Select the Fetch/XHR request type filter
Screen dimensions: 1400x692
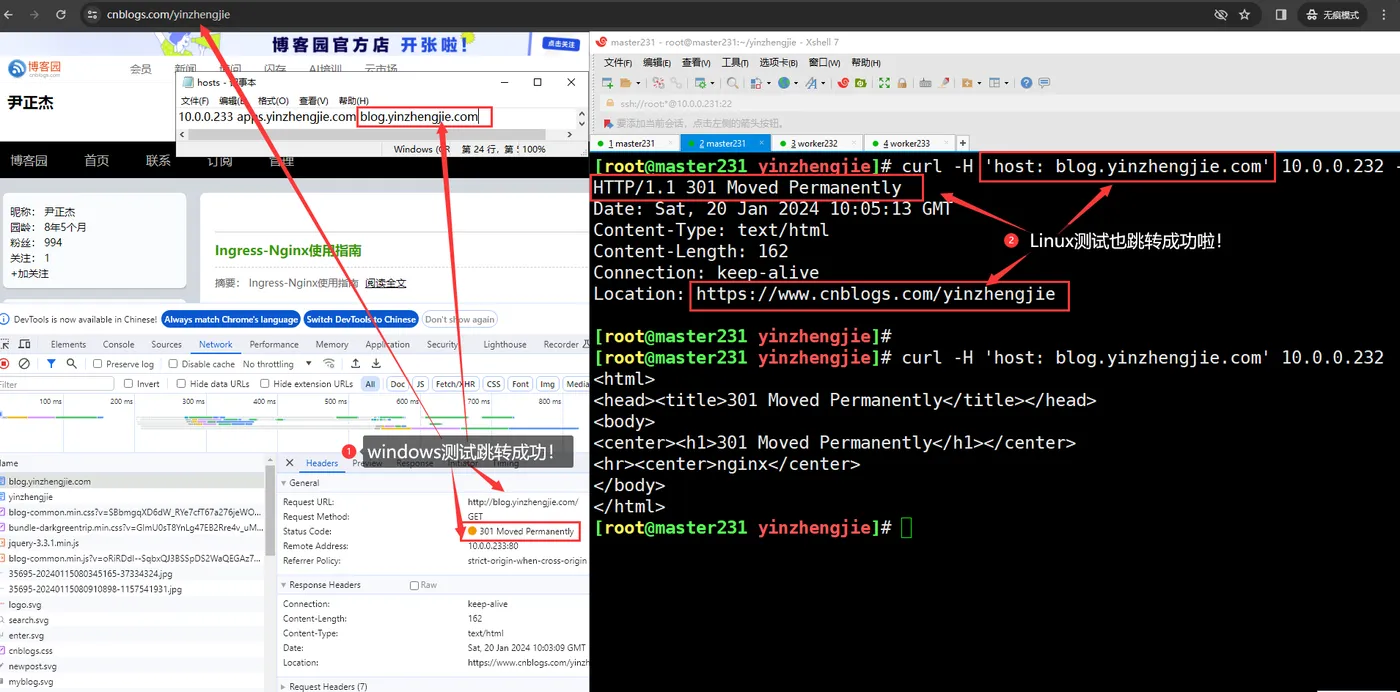point(455,384)
